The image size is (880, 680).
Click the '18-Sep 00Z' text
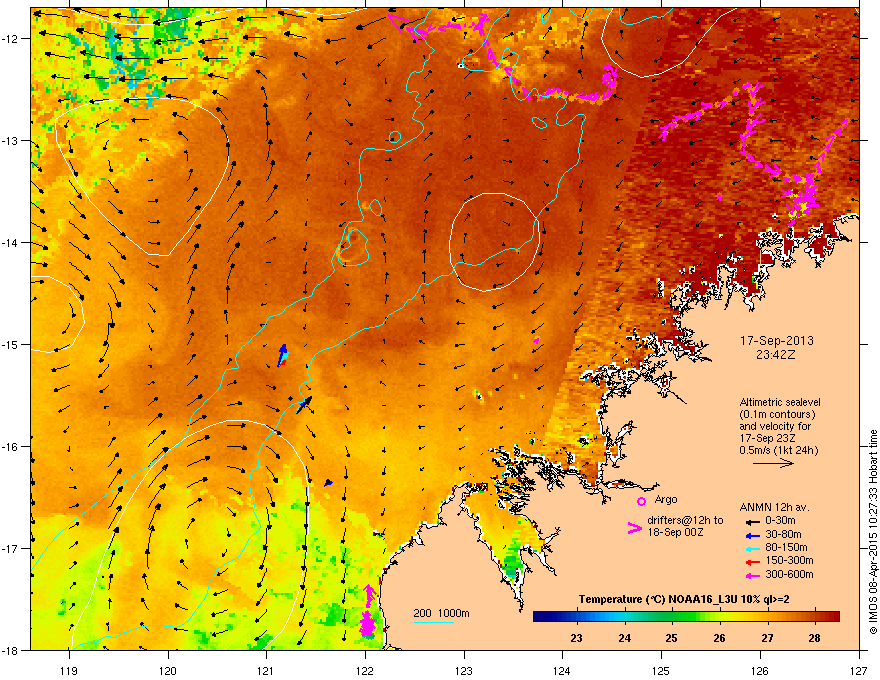pyautogui.click(x=675, y=532)
